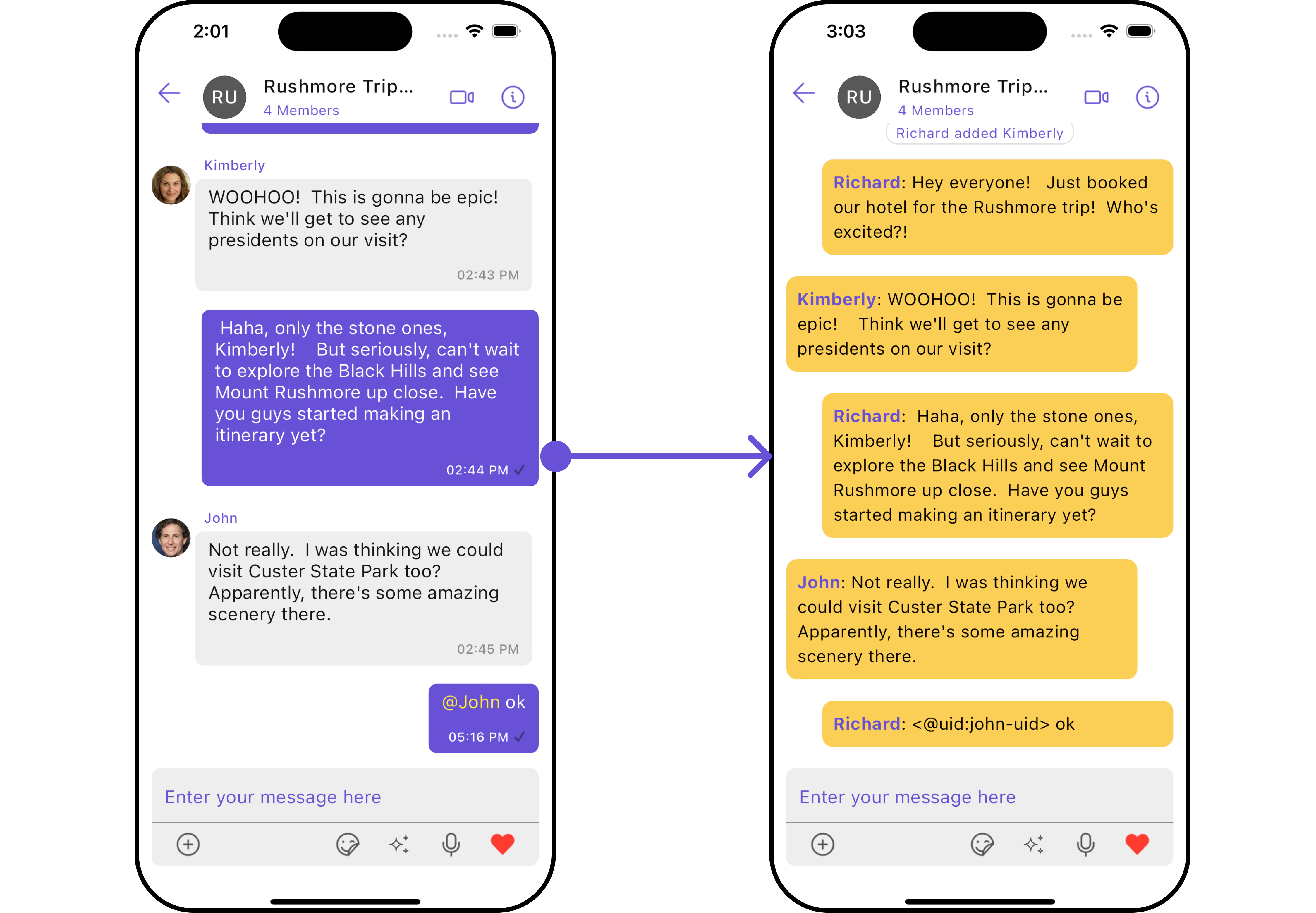Open sticker picker in left phone composer
This screenshot has width=1316, height=913.
pyautogui.click(x=347, y=844)
